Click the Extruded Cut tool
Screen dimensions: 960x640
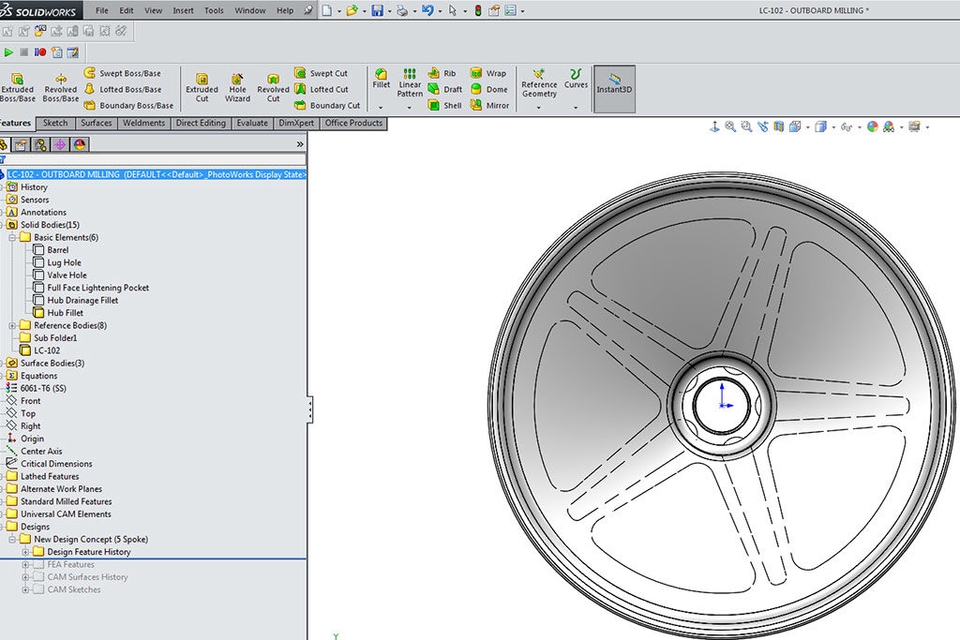point(201,86)
